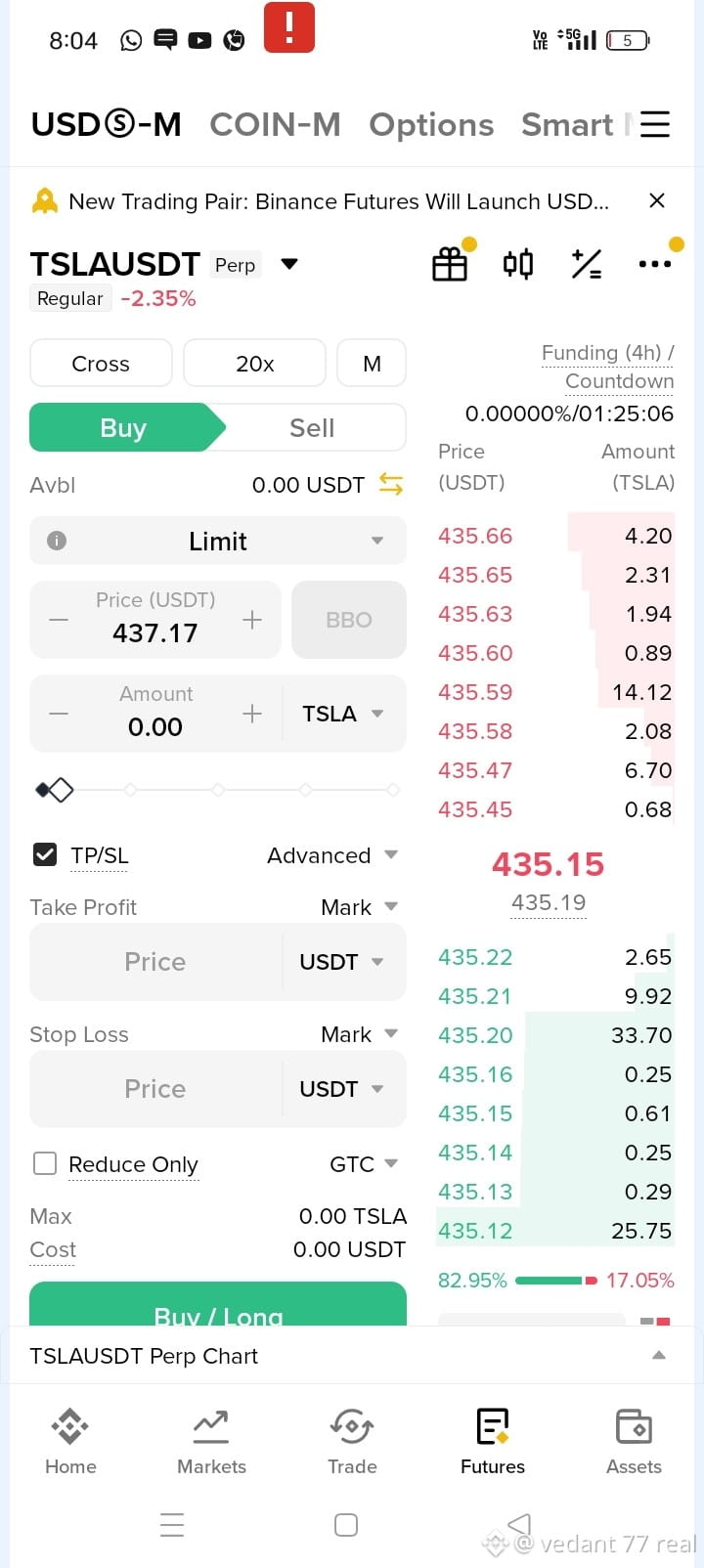Switch to the COIN-M tab
This screenshot has height=1568, width=704.
[275, 125]
